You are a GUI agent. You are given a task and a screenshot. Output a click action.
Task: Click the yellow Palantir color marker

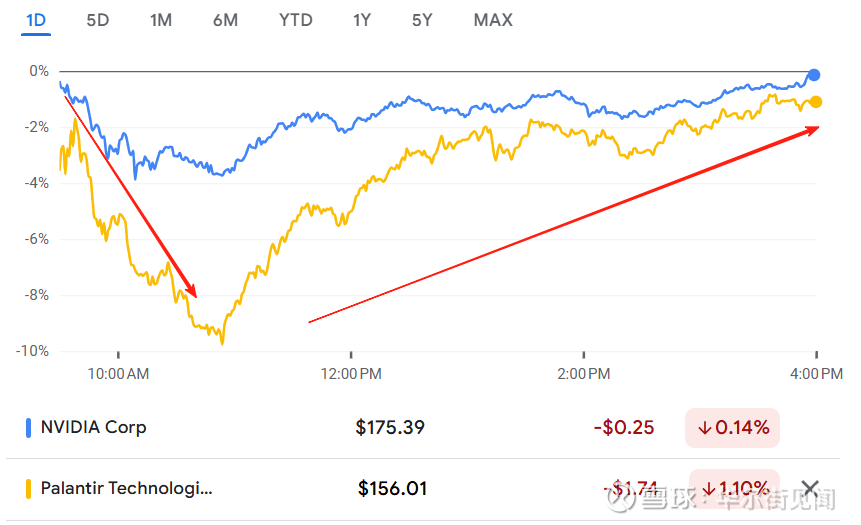click(x=28, y=489)
